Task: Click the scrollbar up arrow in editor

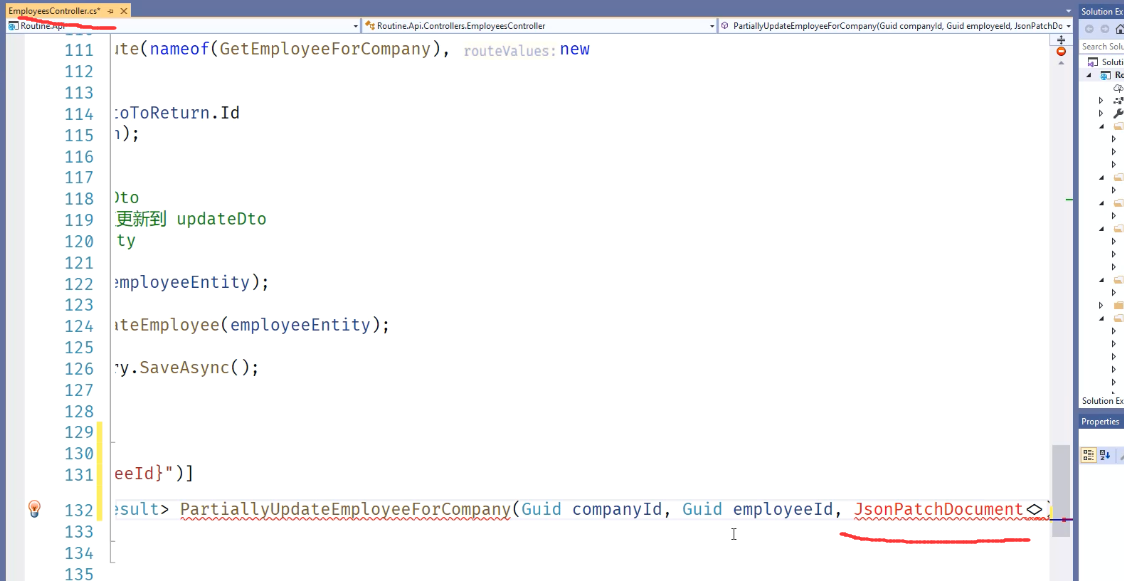Action: click(1062, 63)
